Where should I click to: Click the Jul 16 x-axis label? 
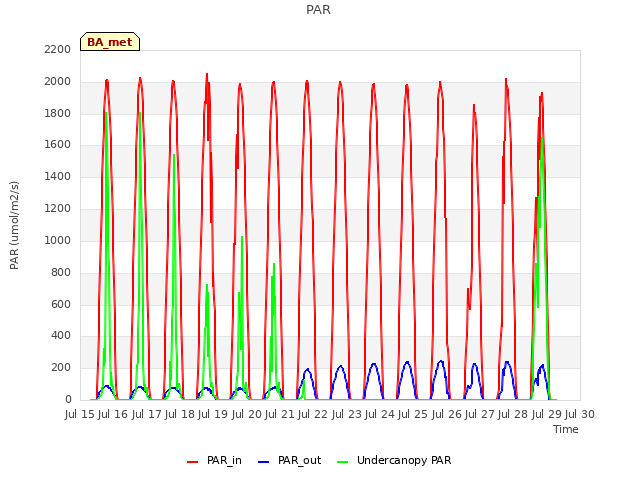pos(113,414)
